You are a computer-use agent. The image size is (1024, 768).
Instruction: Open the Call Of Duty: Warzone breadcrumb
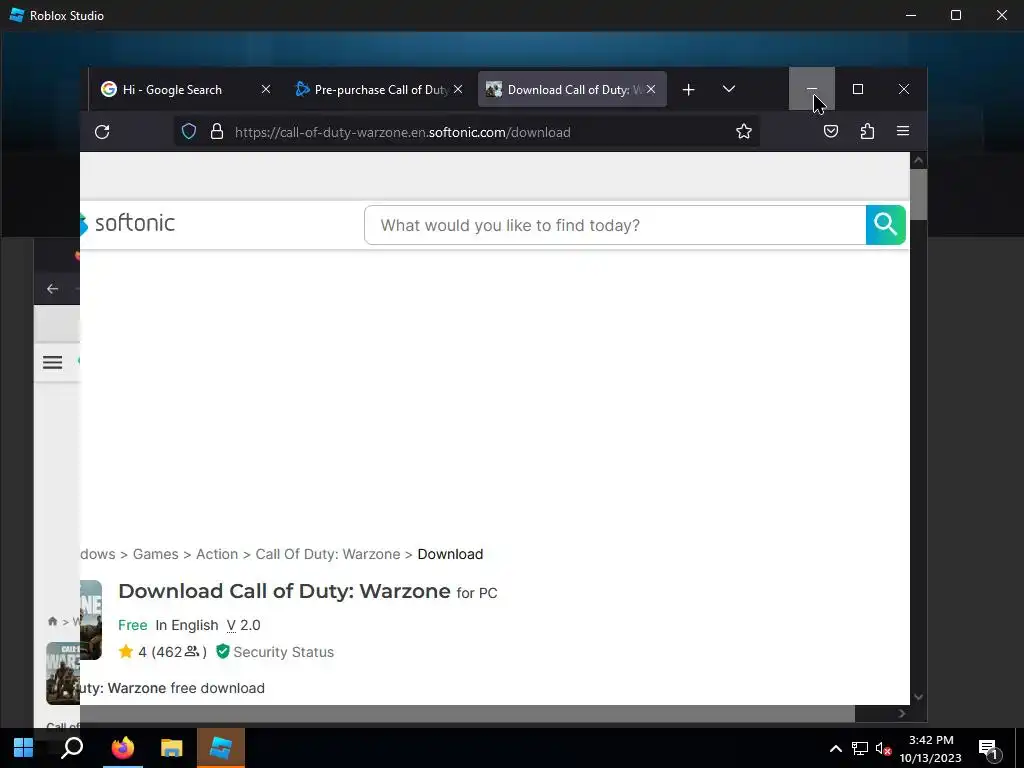click(328, 554)
